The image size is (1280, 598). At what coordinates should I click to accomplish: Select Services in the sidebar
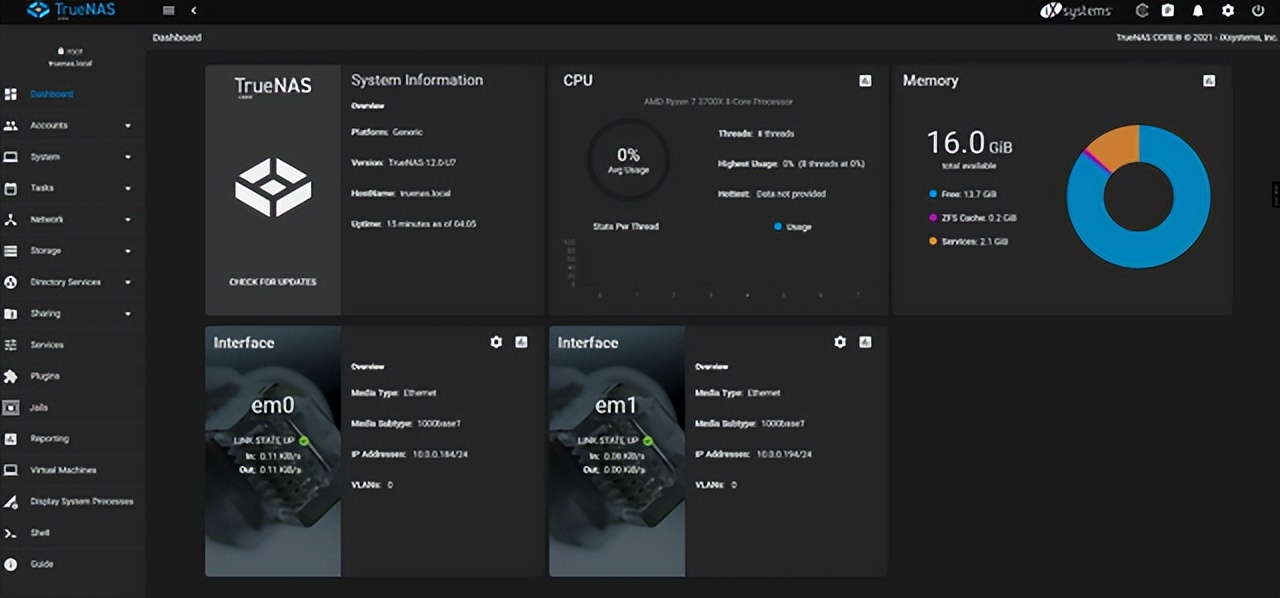47,345
